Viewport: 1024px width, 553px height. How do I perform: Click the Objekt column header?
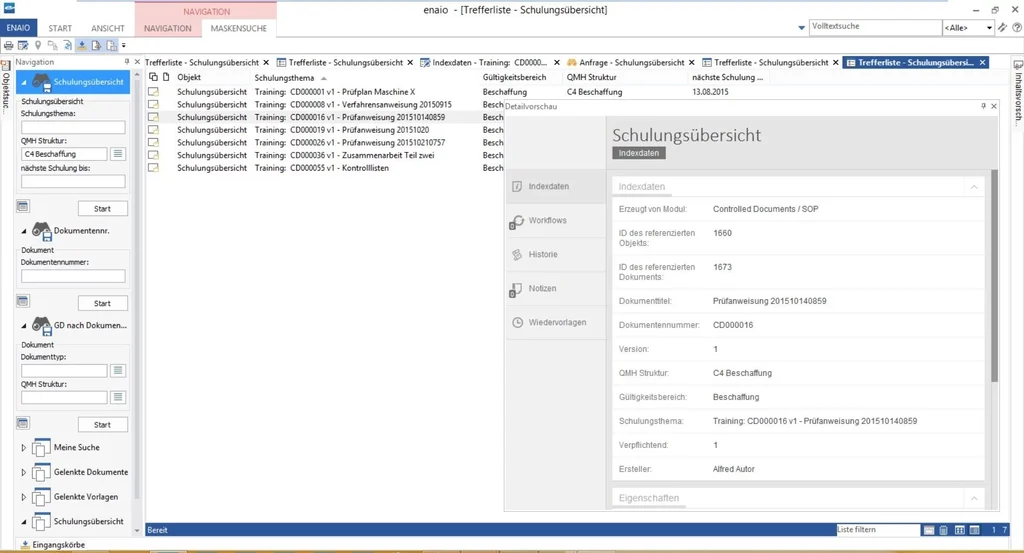(189, 78)
